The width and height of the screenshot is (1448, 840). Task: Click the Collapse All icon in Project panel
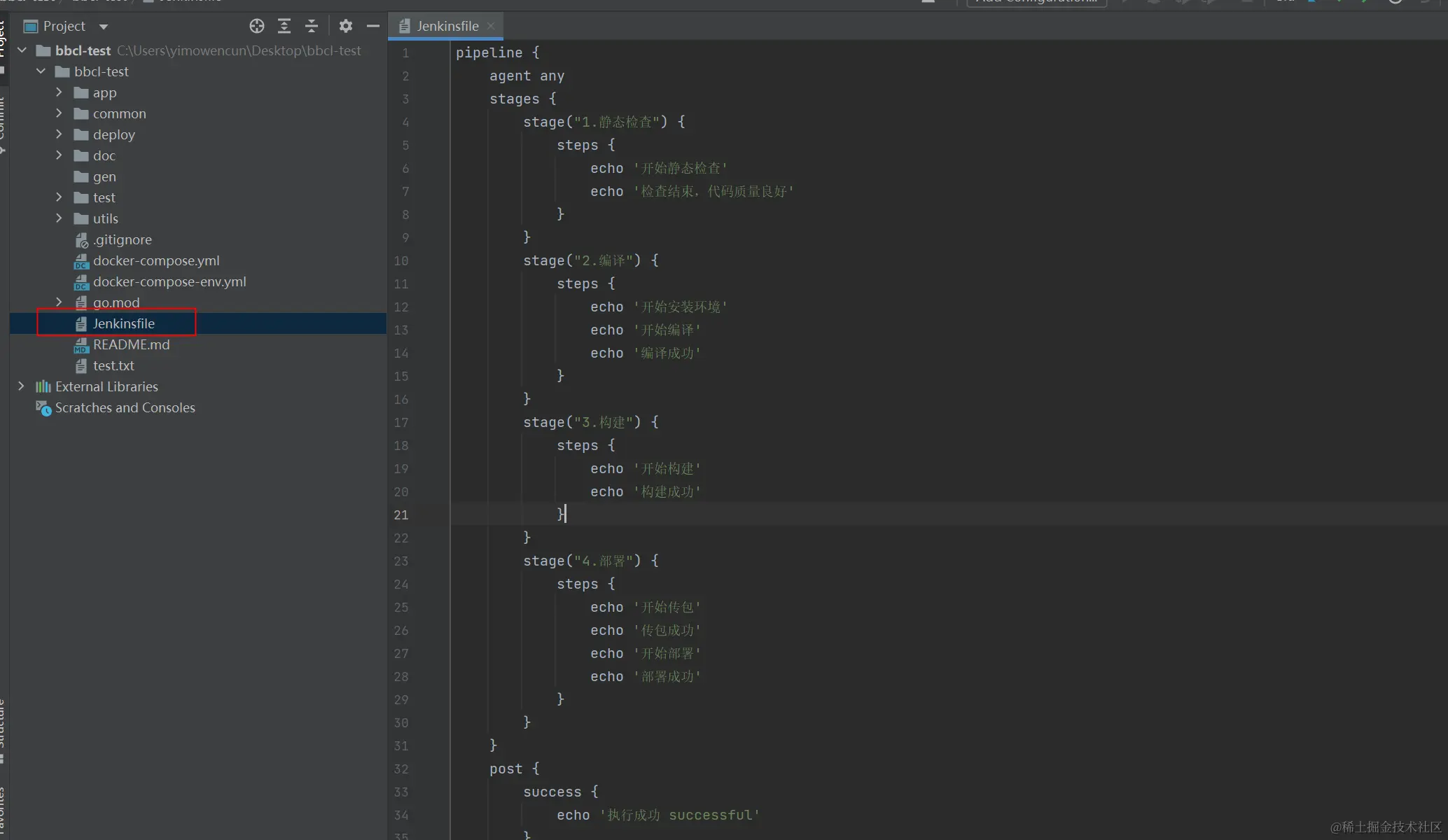click(x=312, y=26)
